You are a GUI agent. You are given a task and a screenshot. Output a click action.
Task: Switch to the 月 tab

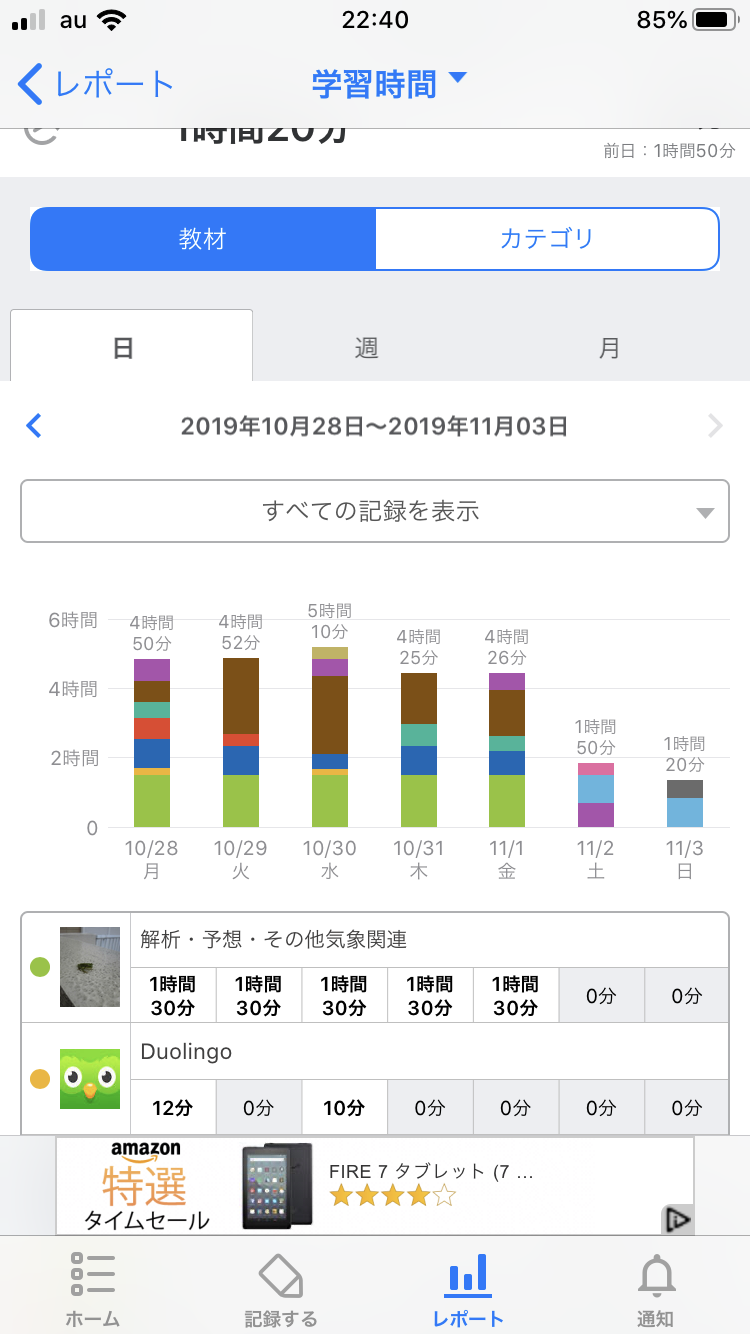point(609,347)
